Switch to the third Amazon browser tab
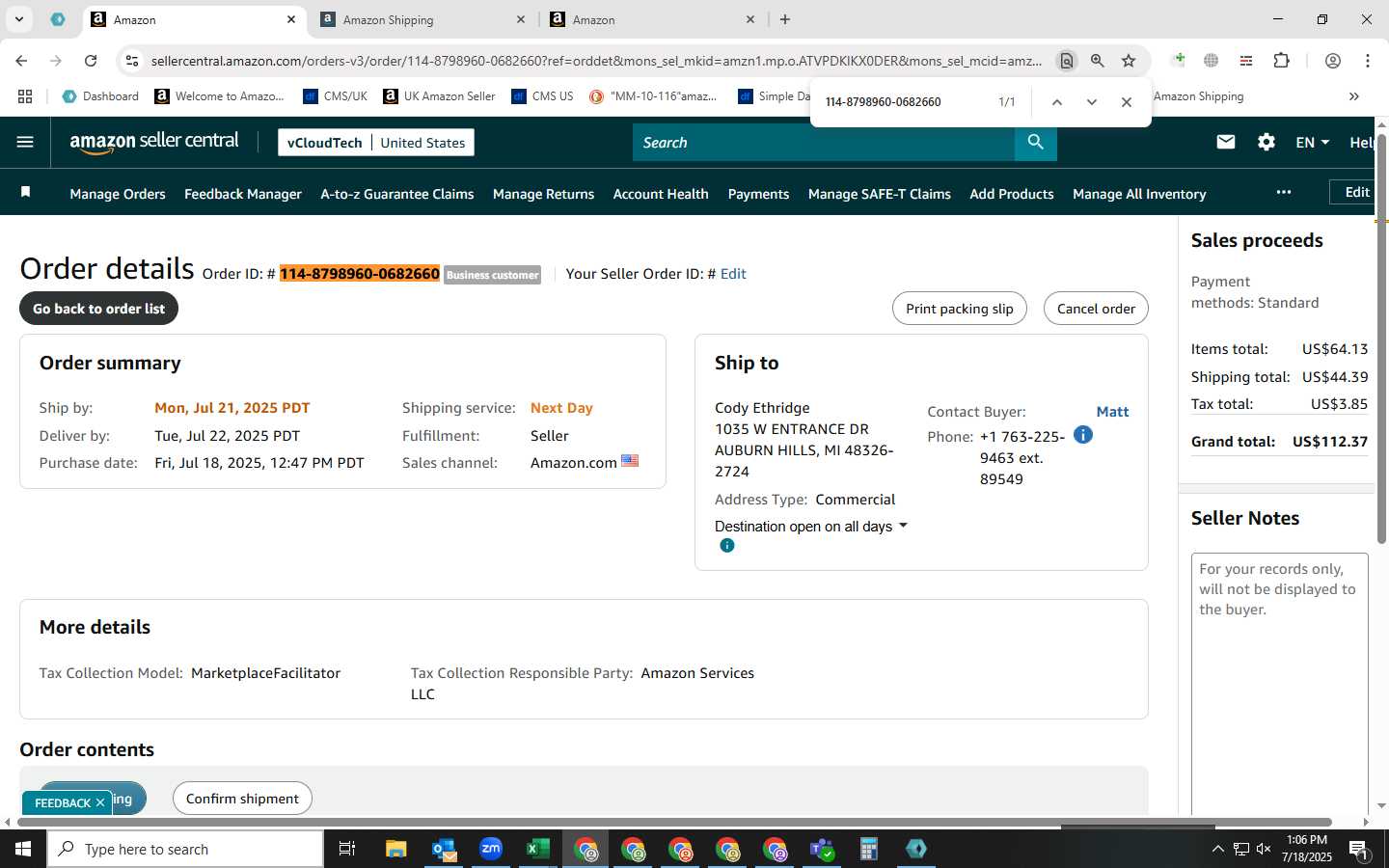Image resolution: width=1389 pixels, height=868 pixels. tap(652, 19)
